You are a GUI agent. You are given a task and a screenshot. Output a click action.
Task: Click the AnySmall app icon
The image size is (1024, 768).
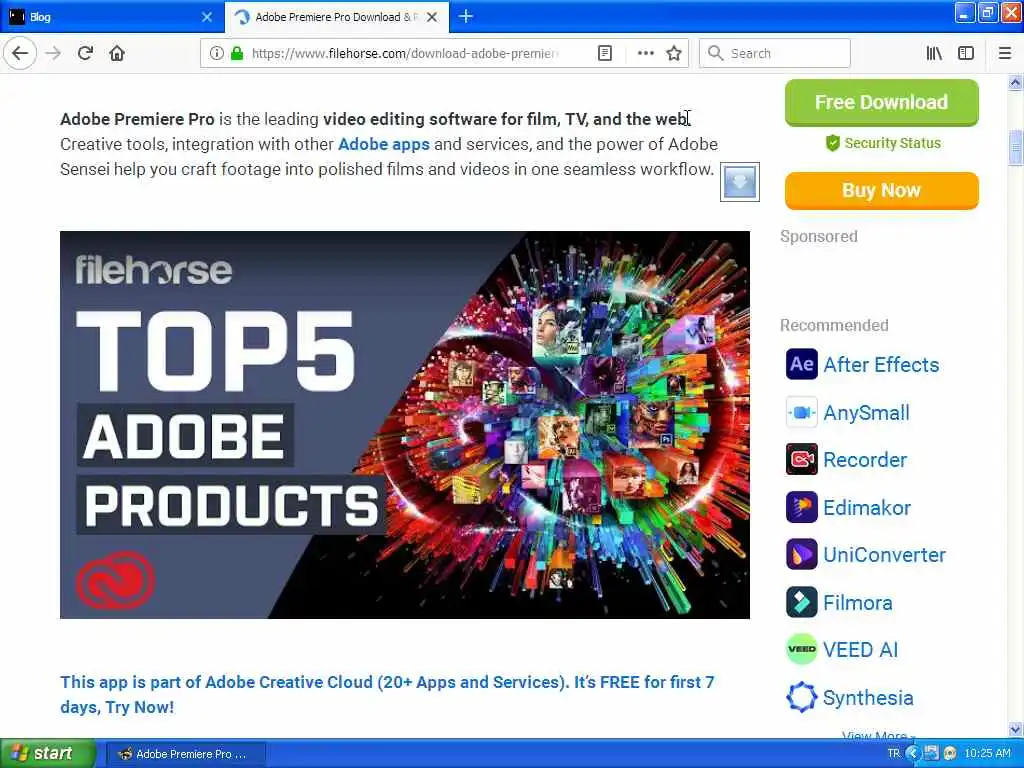pyautogui.click(x=801, y=412)
